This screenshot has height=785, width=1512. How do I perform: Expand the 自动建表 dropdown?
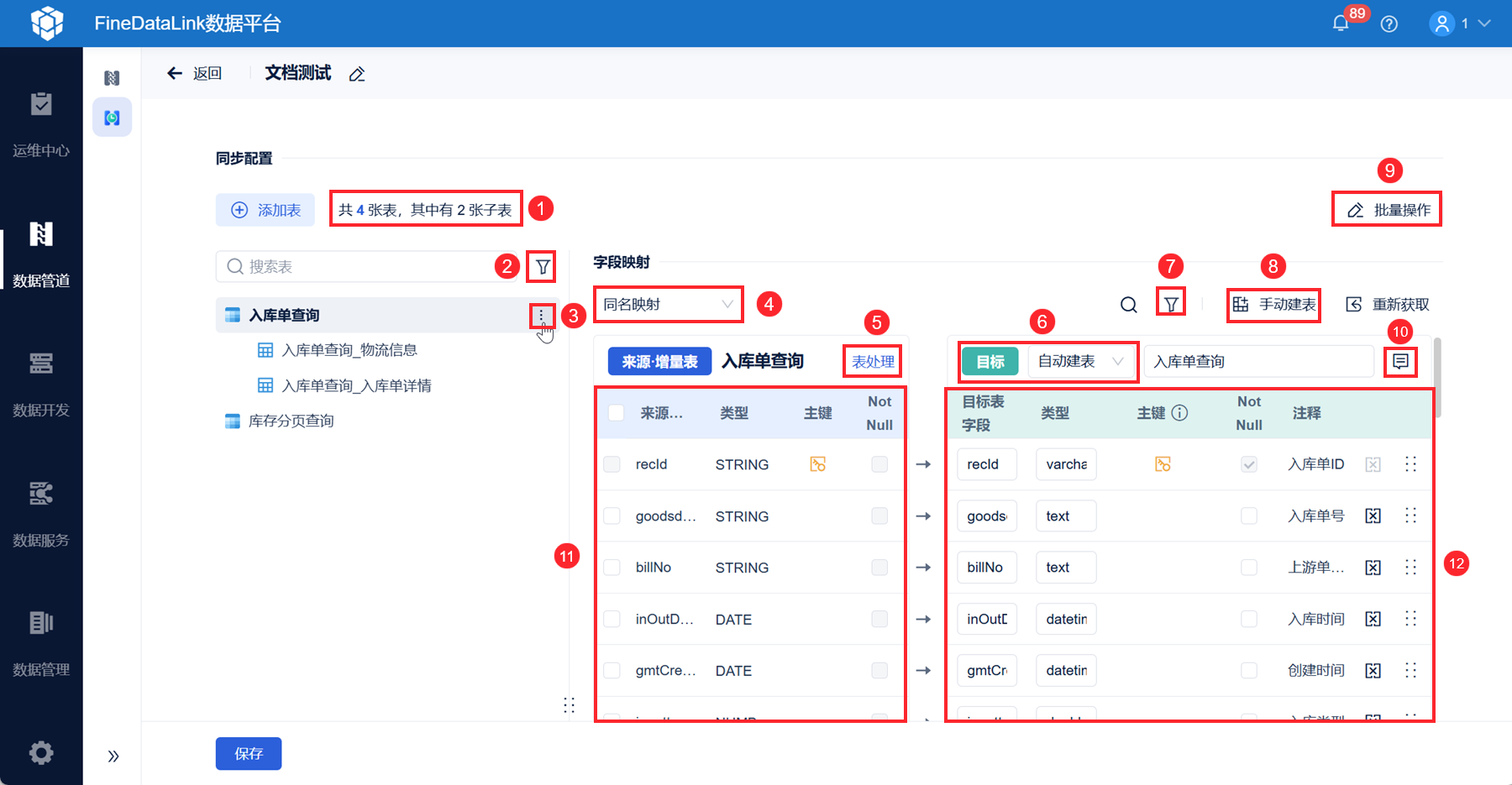click(x=1081, y=361)
